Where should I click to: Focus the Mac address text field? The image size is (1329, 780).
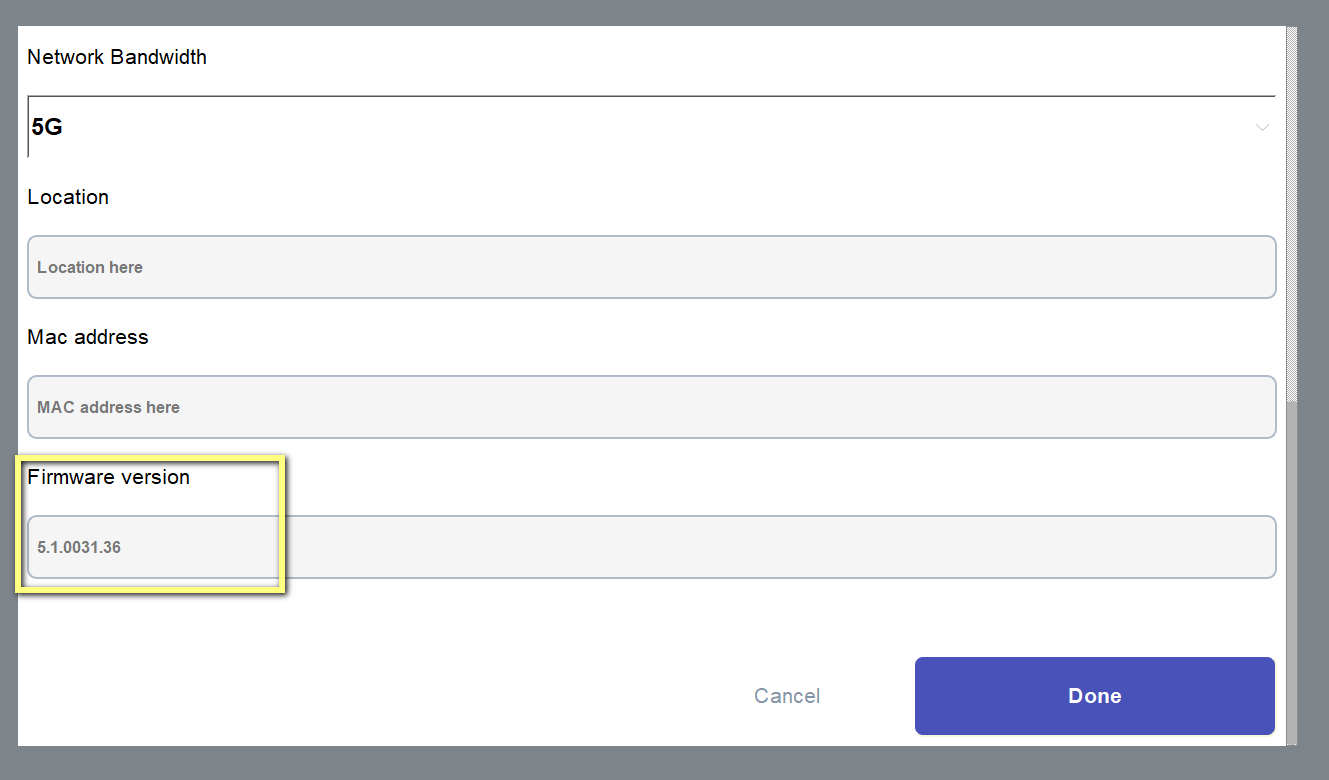point(650,407)
